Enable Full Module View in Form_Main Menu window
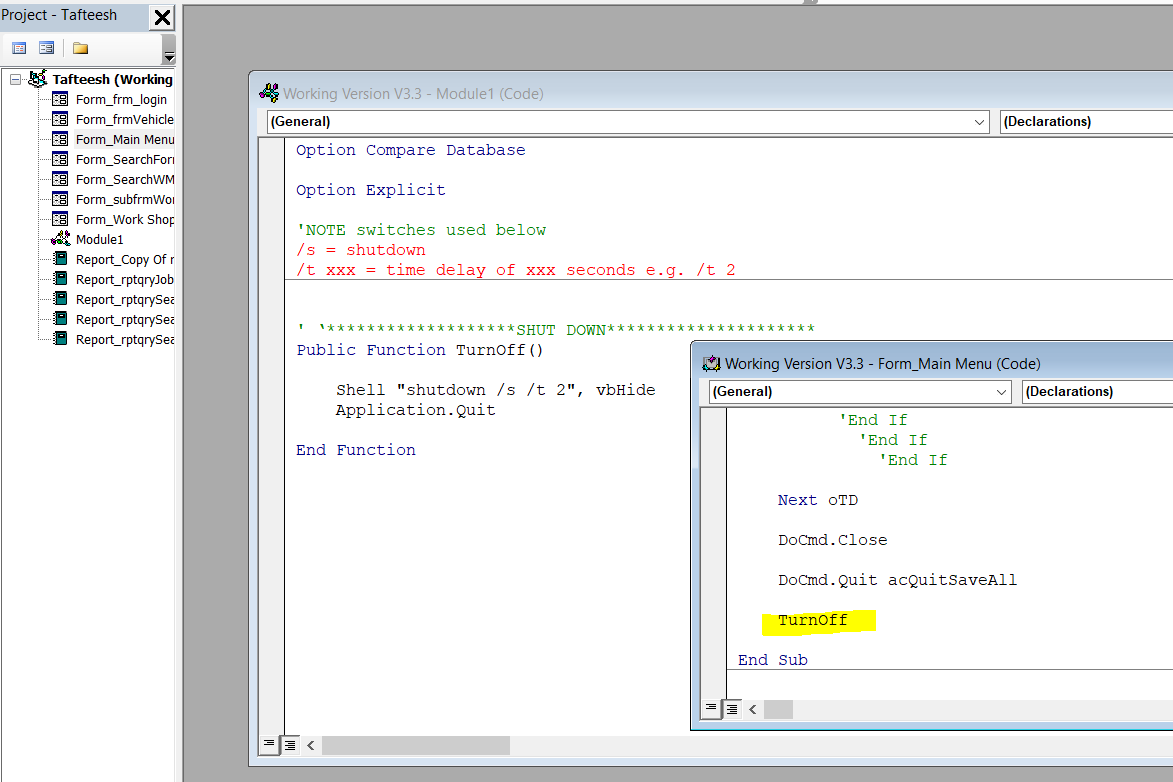The width and height of the screenshot is (1173, 782). 731,709
